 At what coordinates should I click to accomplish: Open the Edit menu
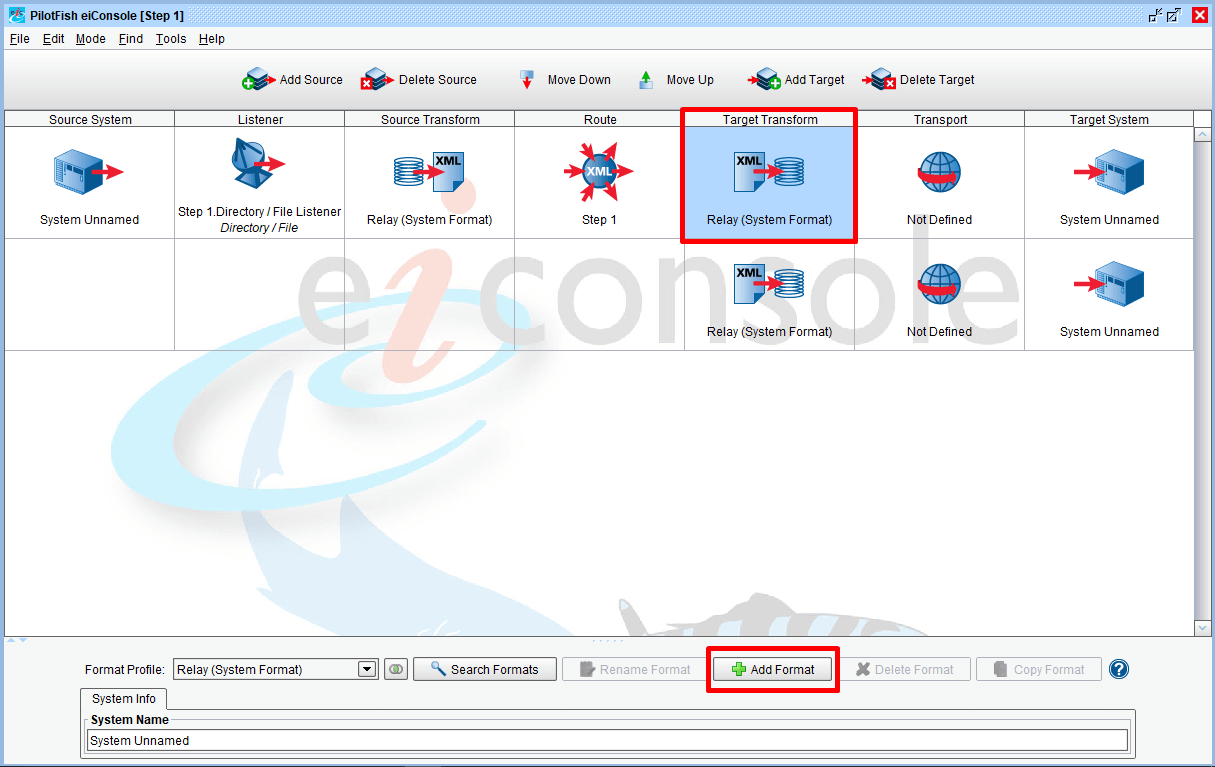pyautogui.click(x=53, y=39)
